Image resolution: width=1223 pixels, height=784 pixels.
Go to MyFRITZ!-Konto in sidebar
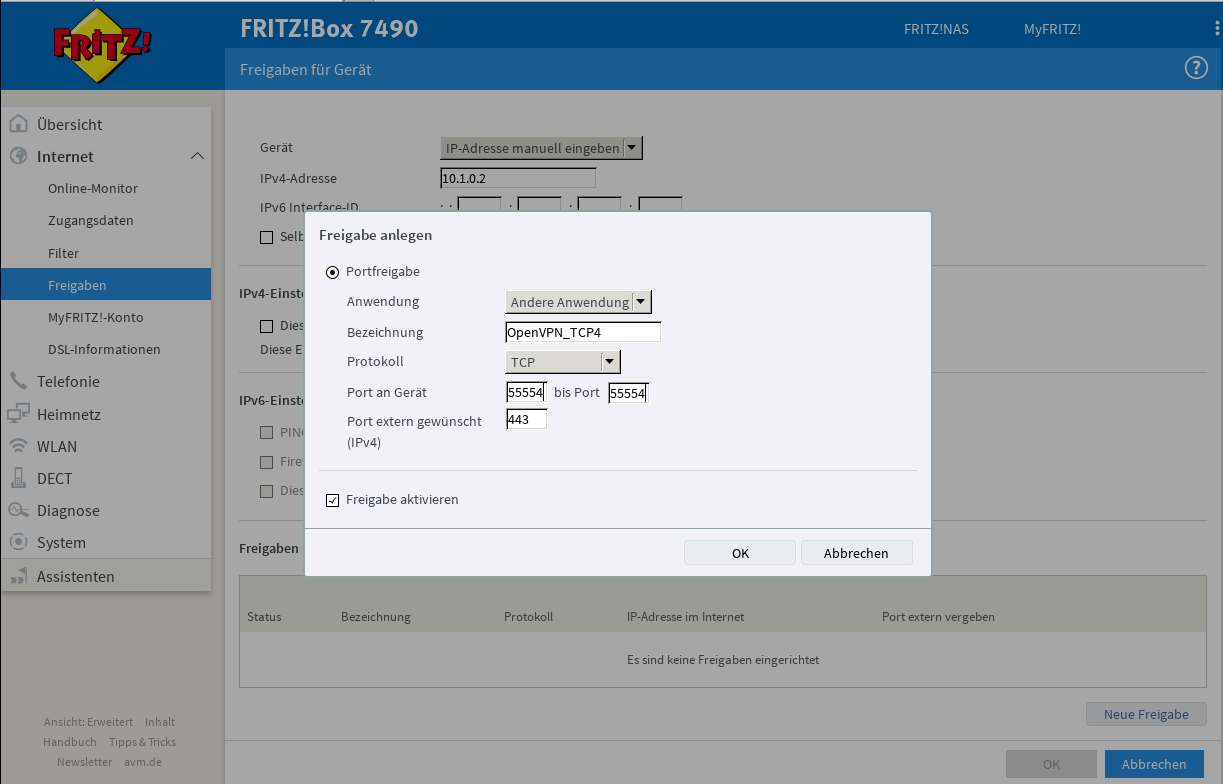[x=95, y=317]
